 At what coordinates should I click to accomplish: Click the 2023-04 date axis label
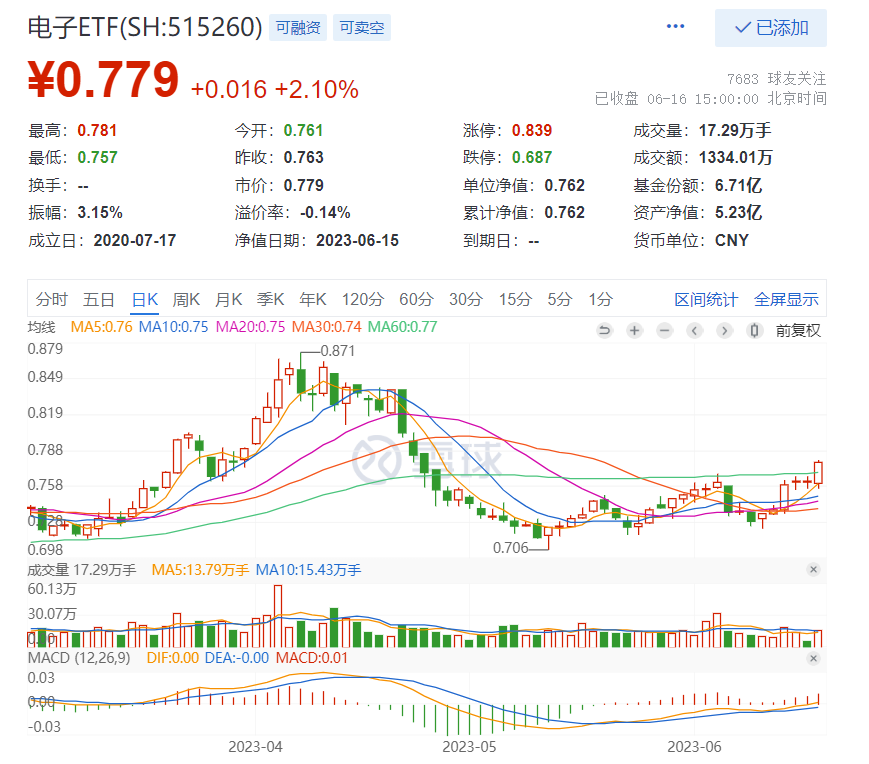point(255,747)
